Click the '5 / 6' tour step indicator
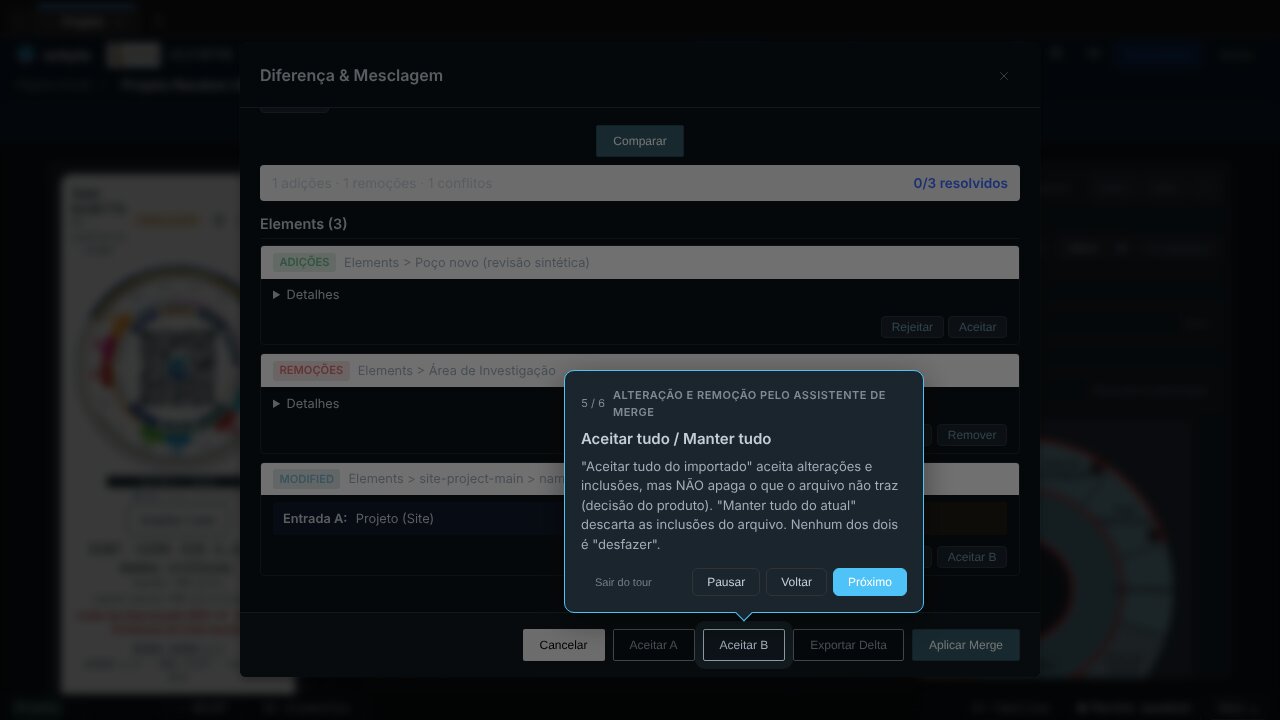The height and width of the screenshot is (720, 1280). (593, 403)
